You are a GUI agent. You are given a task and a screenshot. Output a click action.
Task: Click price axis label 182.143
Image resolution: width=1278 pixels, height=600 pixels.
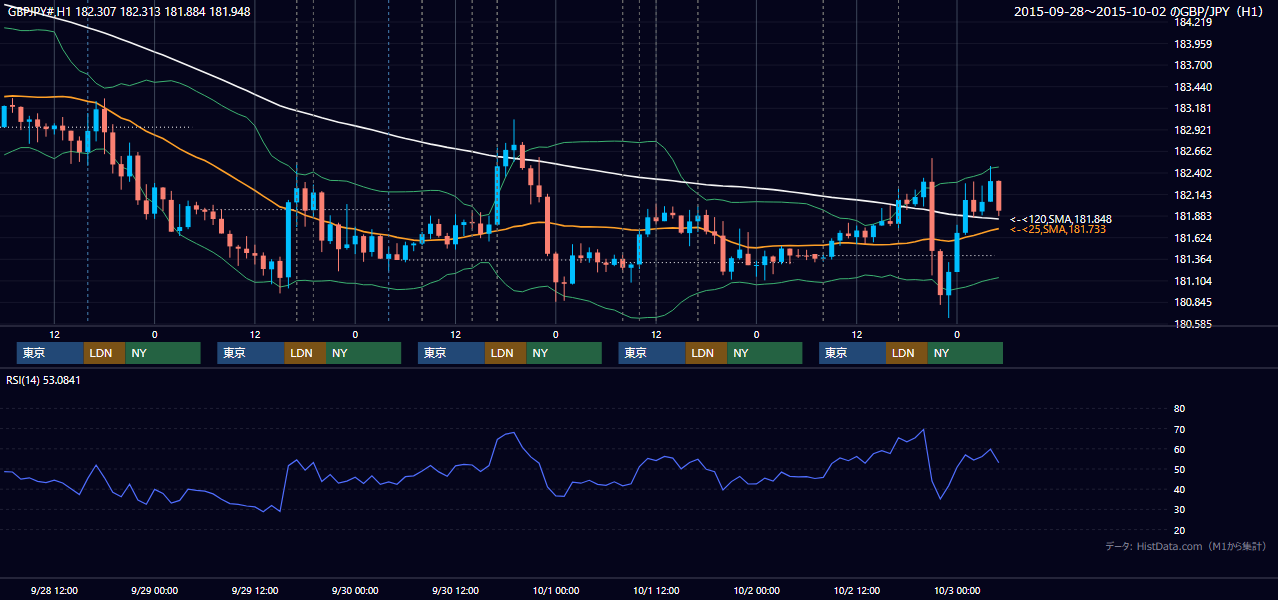point(1192,195)
